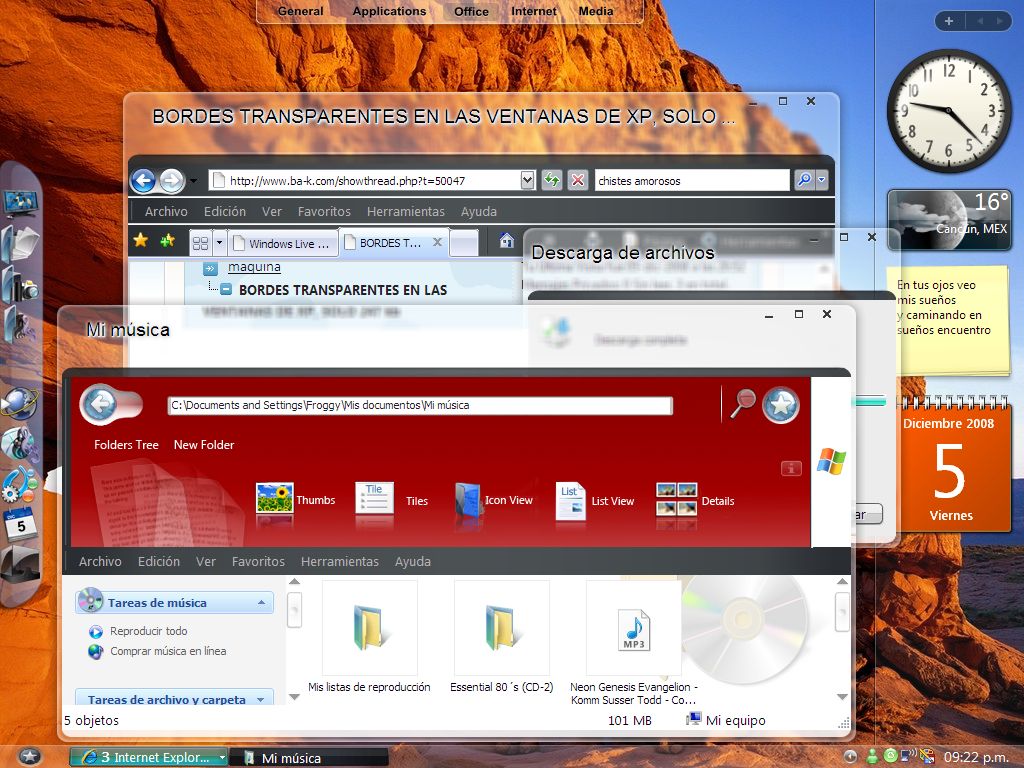Click Reproducir todo link
The height and width of the screenshot is (768, 1024).
coord(148,631)
